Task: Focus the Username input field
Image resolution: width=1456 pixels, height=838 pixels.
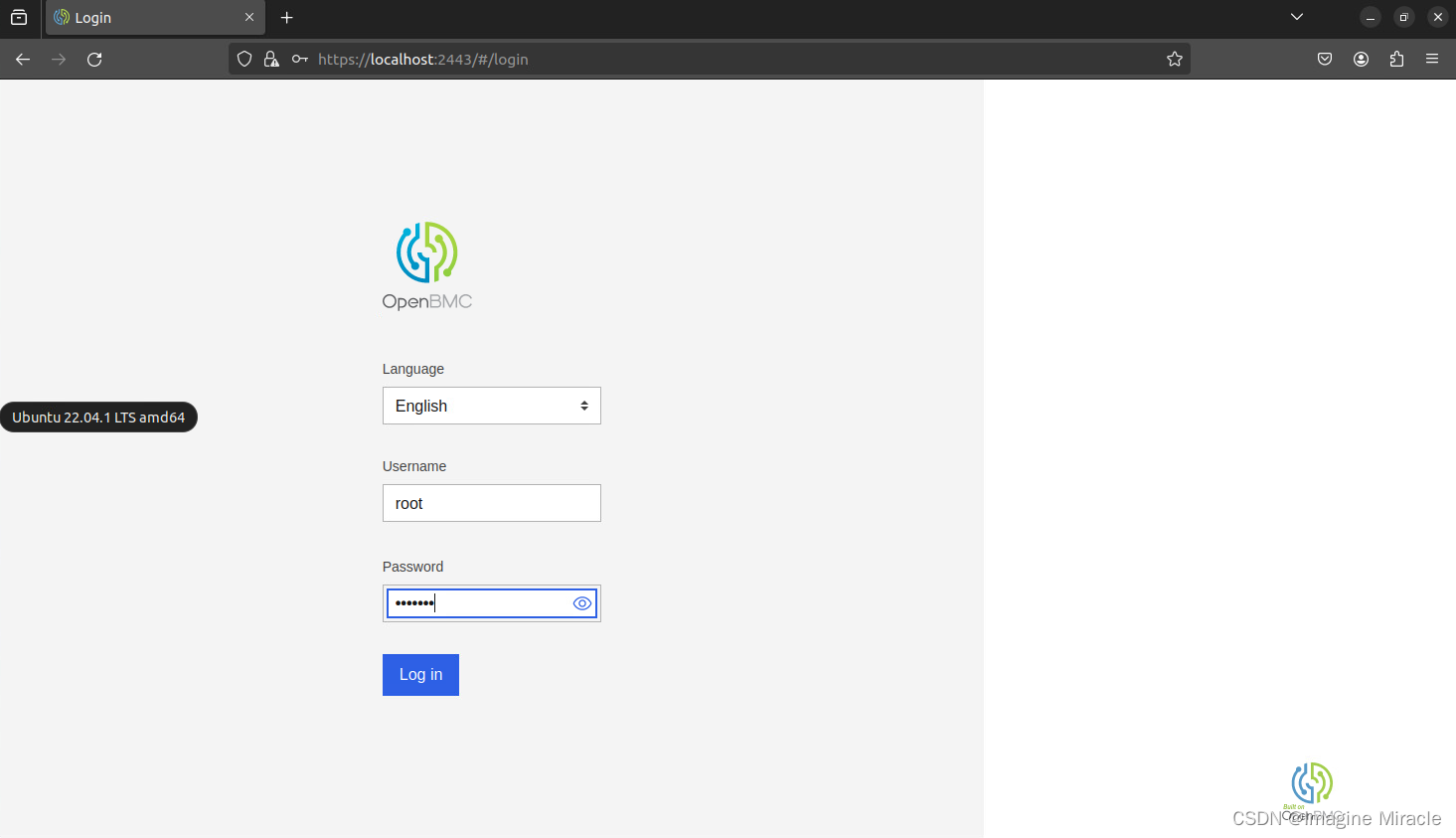Action: click(492, 503)
